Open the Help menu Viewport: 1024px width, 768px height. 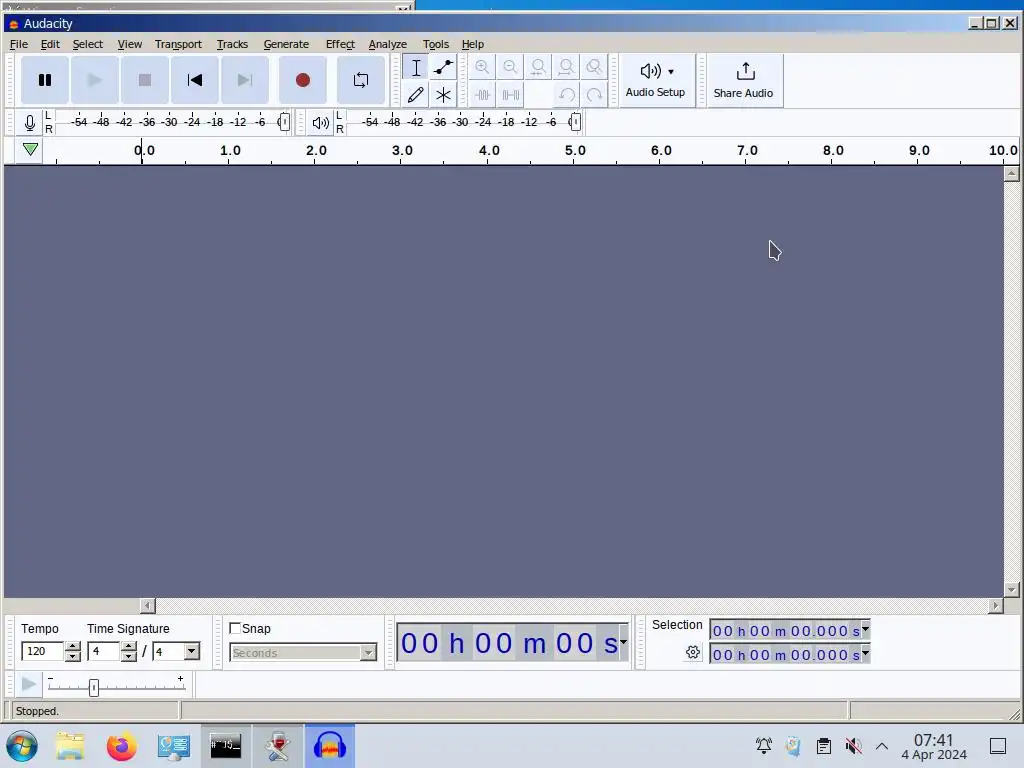tap(473, 44)
